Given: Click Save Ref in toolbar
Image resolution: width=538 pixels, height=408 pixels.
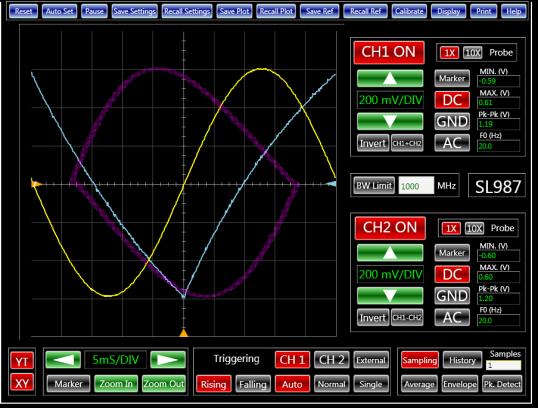Looking at the screenshot, I should [x=319, y=11].
